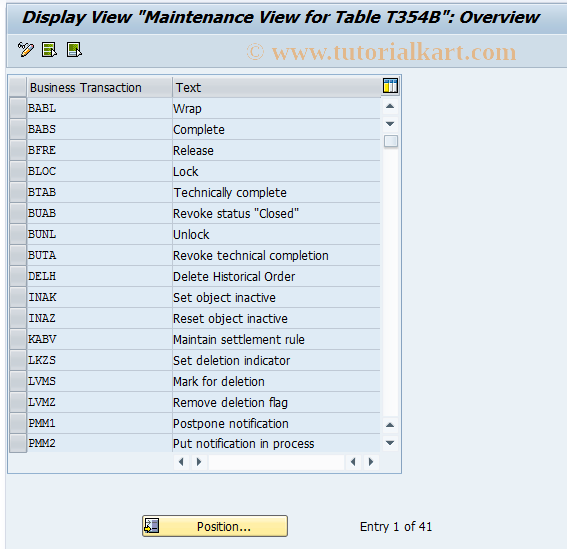Select the row selector for BFRE
This screenshot has width=567, height=549.
pos(18,150)
